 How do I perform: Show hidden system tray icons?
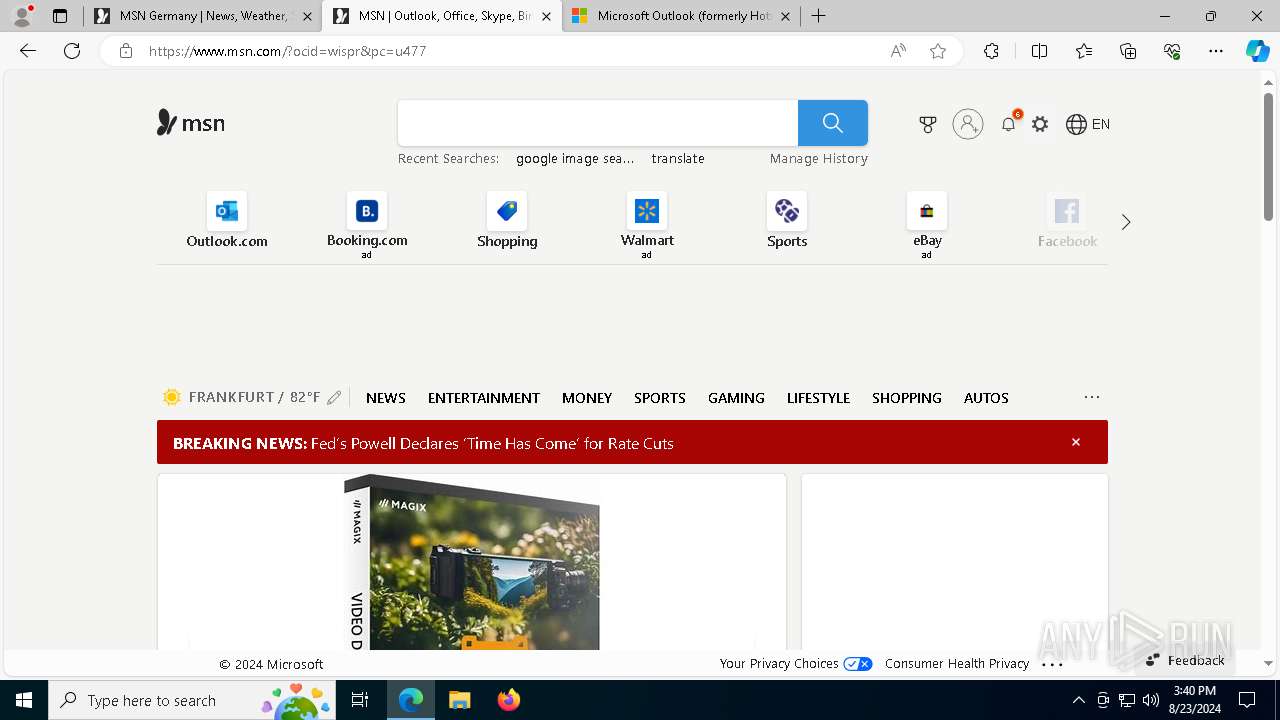click(1078, 700)
